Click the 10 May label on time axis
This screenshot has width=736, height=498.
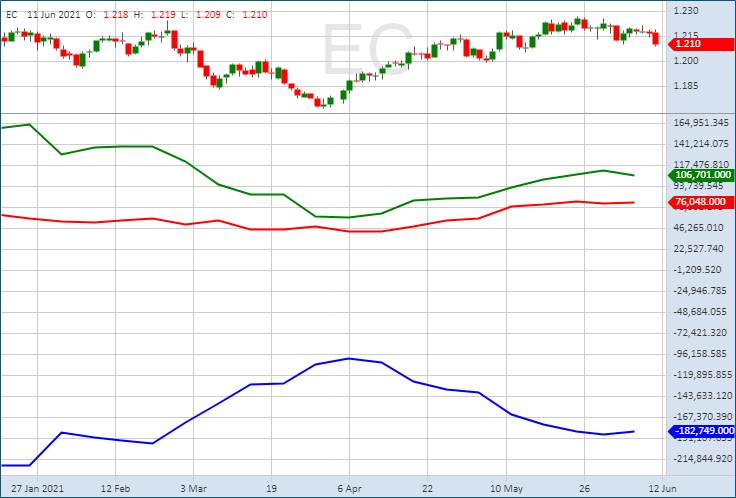(x=507, y=489)
